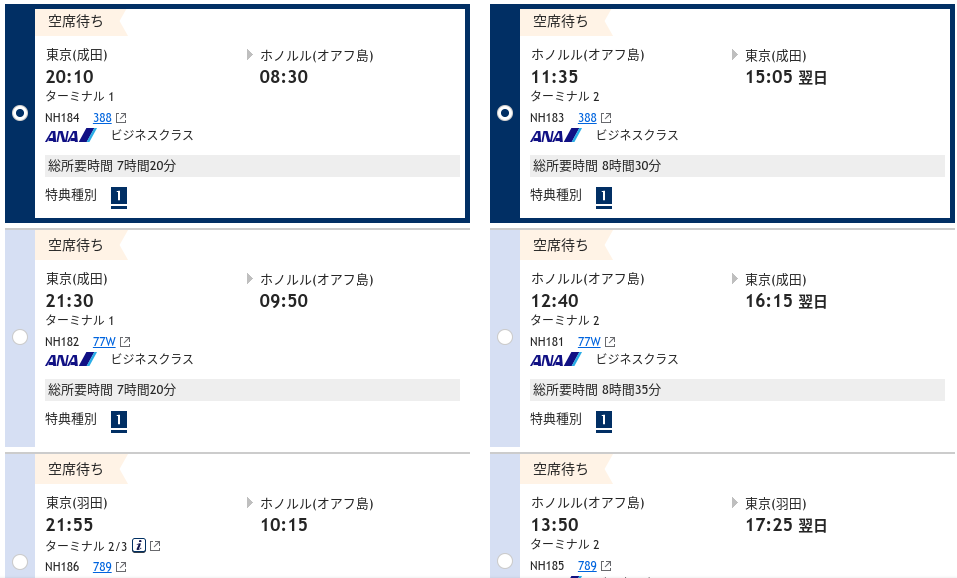Open external link icon beside NH186's 789 aircraft
The height and width of the screenshot is (578, 957).
(x=121, y=567)
